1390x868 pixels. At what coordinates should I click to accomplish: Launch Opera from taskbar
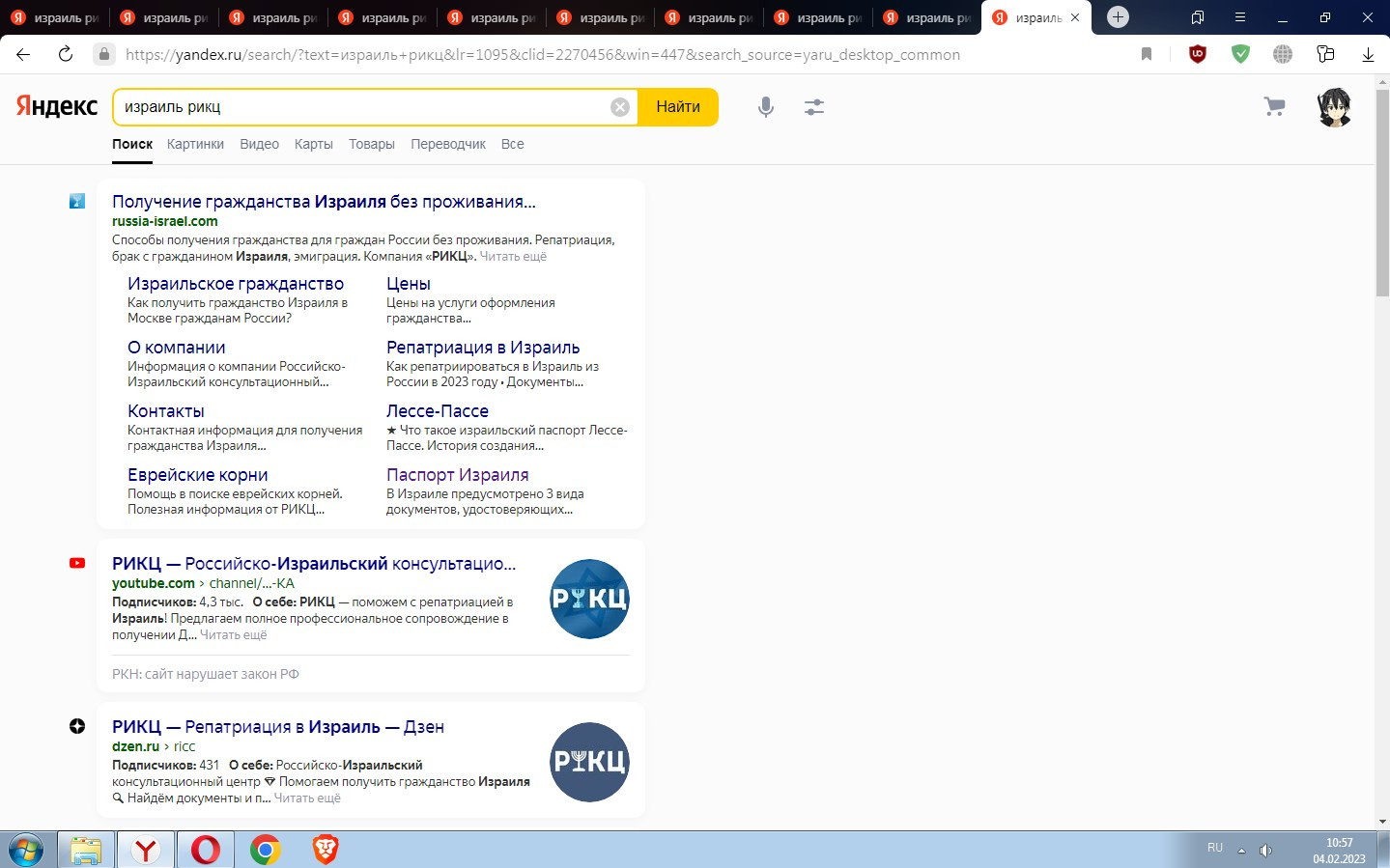205,850
